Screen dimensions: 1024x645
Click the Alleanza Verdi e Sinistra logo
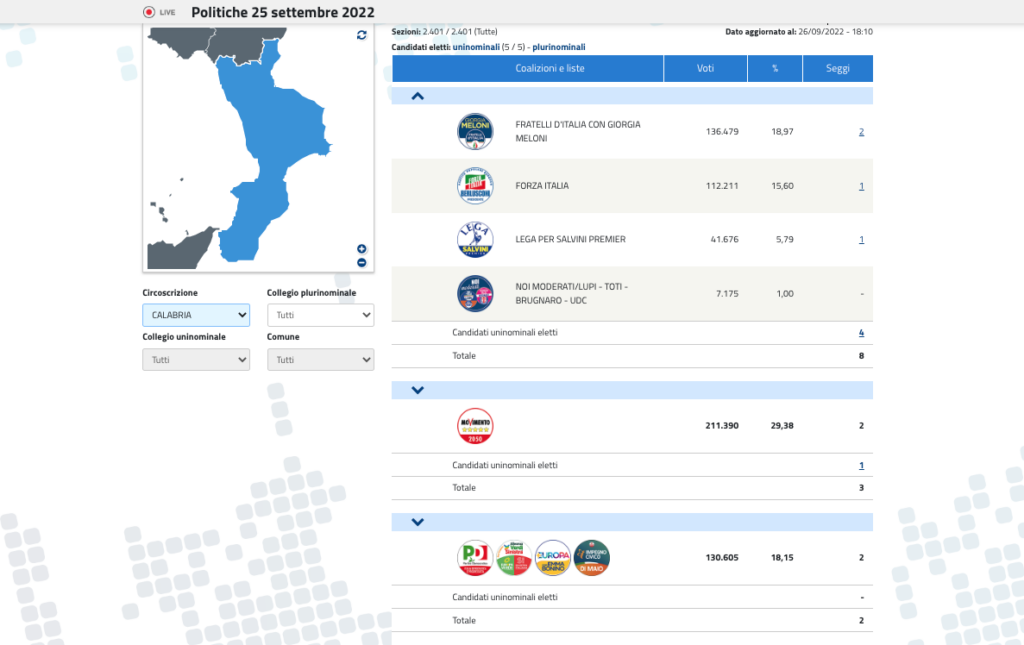point(514,558)
